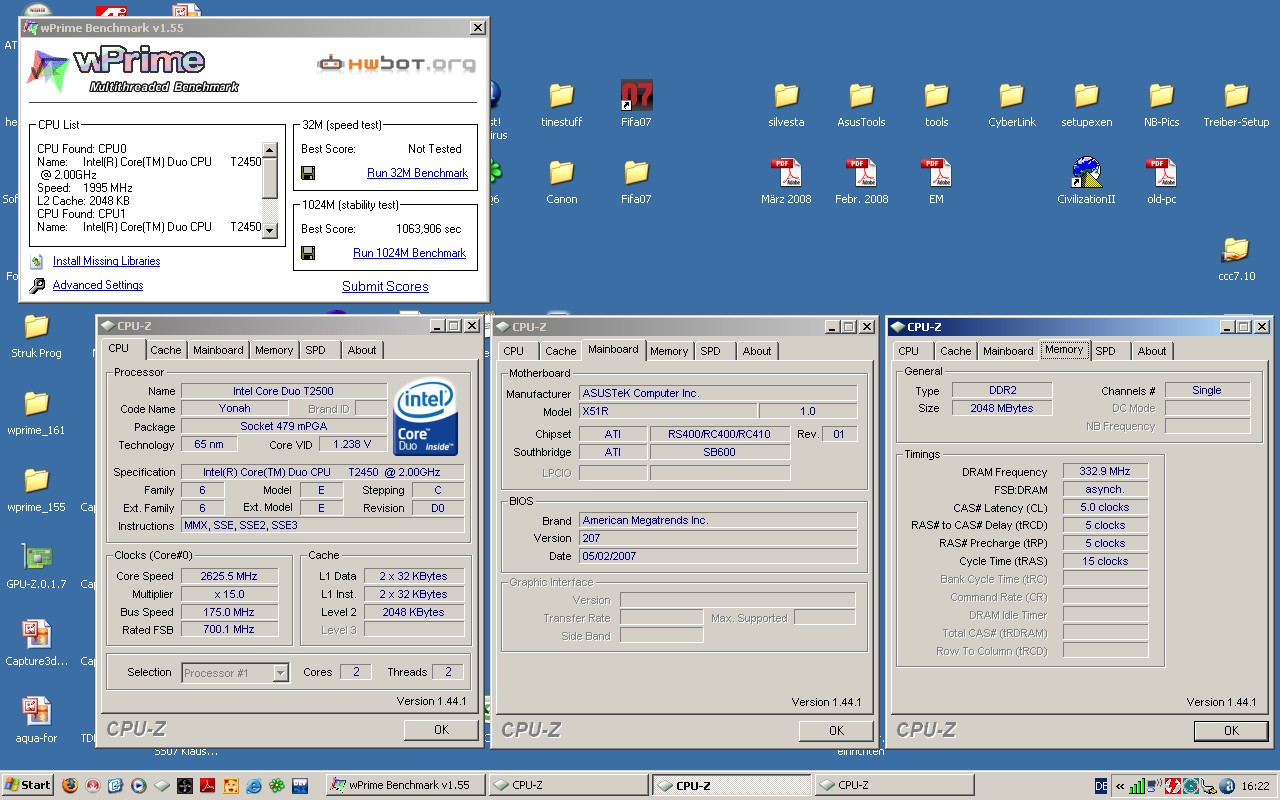The width and height of the screenshot is (1280, 800).
Task: Click the Submit Scores link
Action: click(385, 286)
